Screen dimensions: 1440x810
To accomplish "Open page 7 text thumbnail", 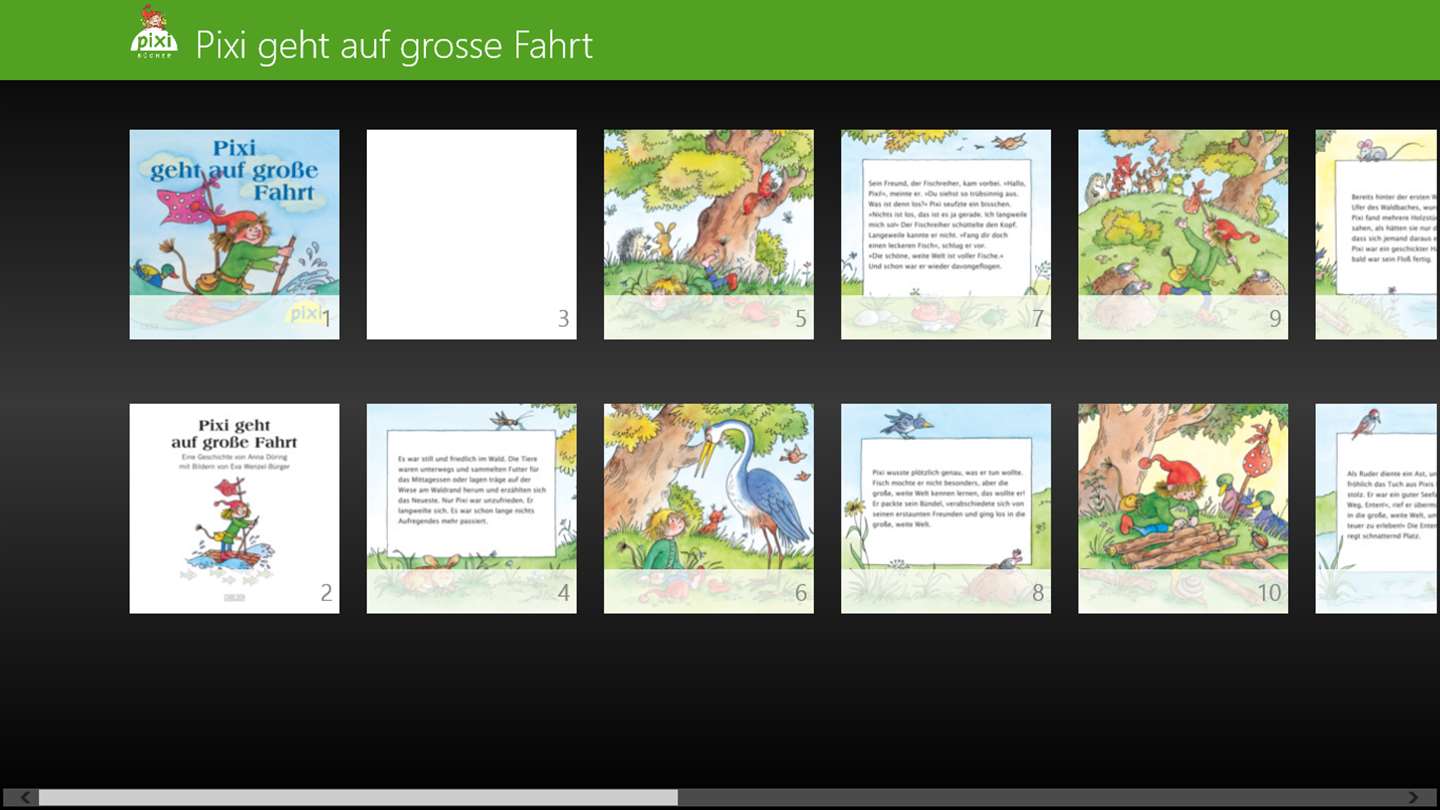I will click(945, 234).
